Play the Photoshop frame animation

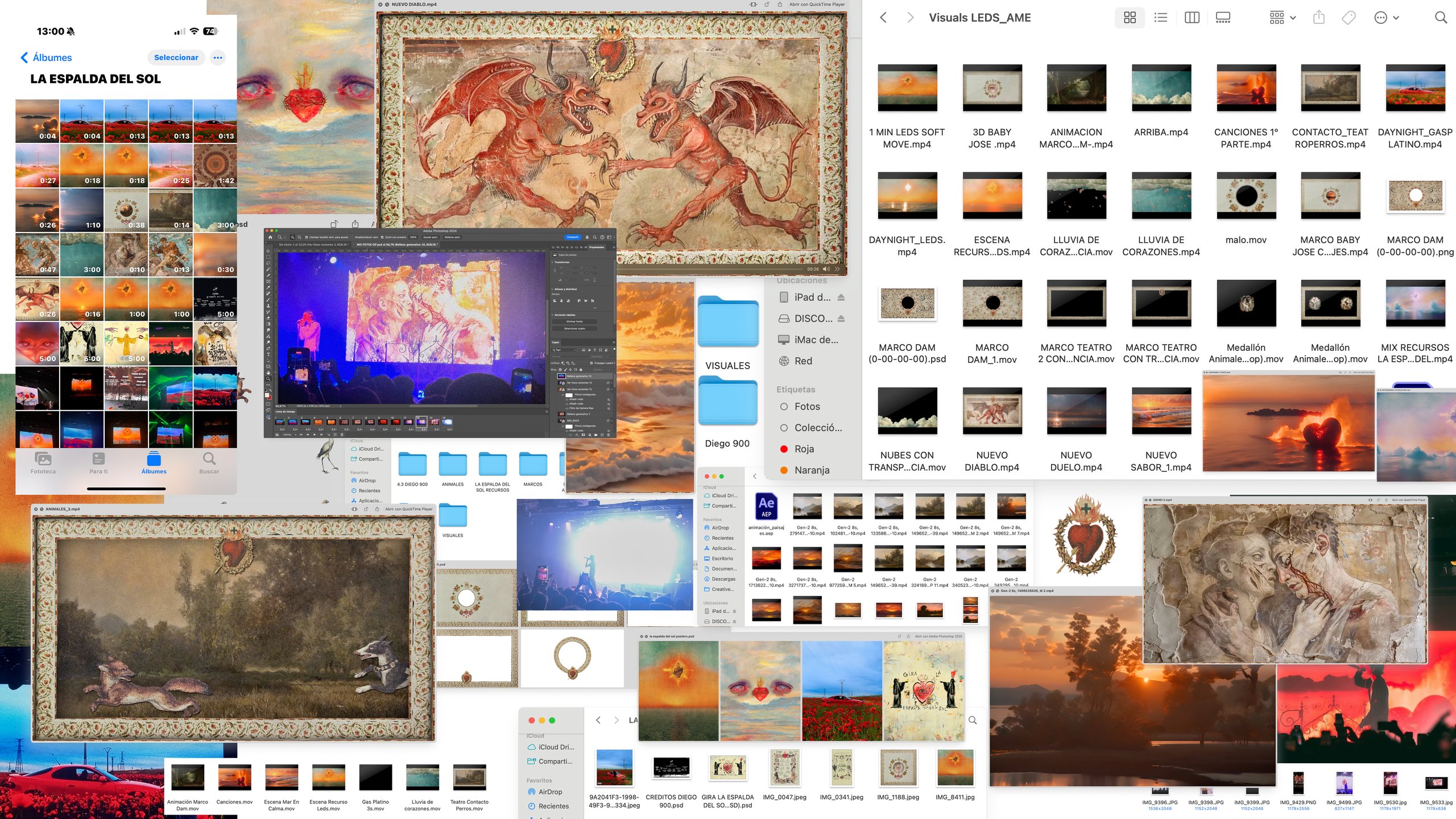point(315,435)
